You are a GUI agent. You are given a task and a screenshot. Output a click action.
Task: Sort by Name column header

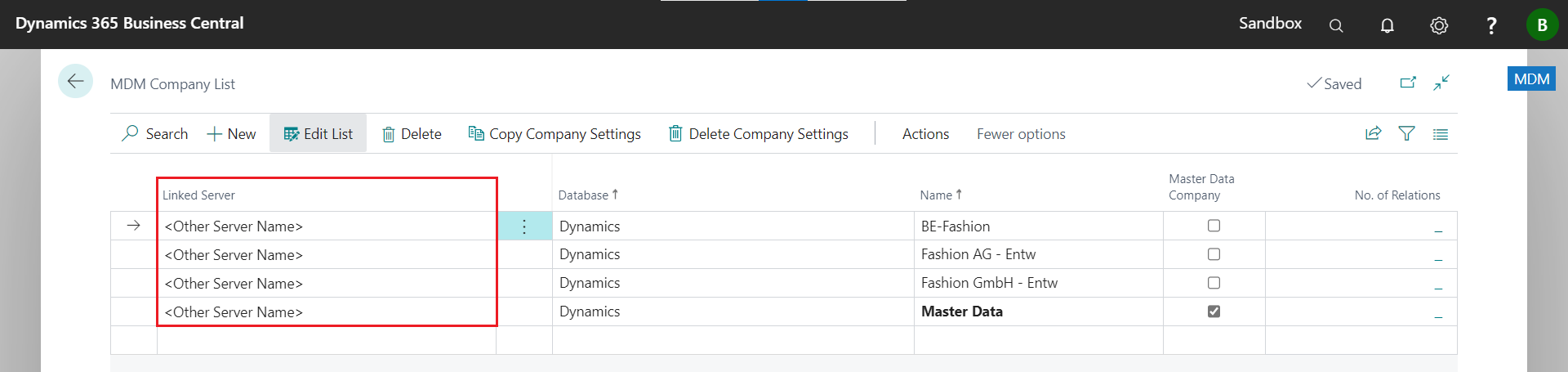941,195
